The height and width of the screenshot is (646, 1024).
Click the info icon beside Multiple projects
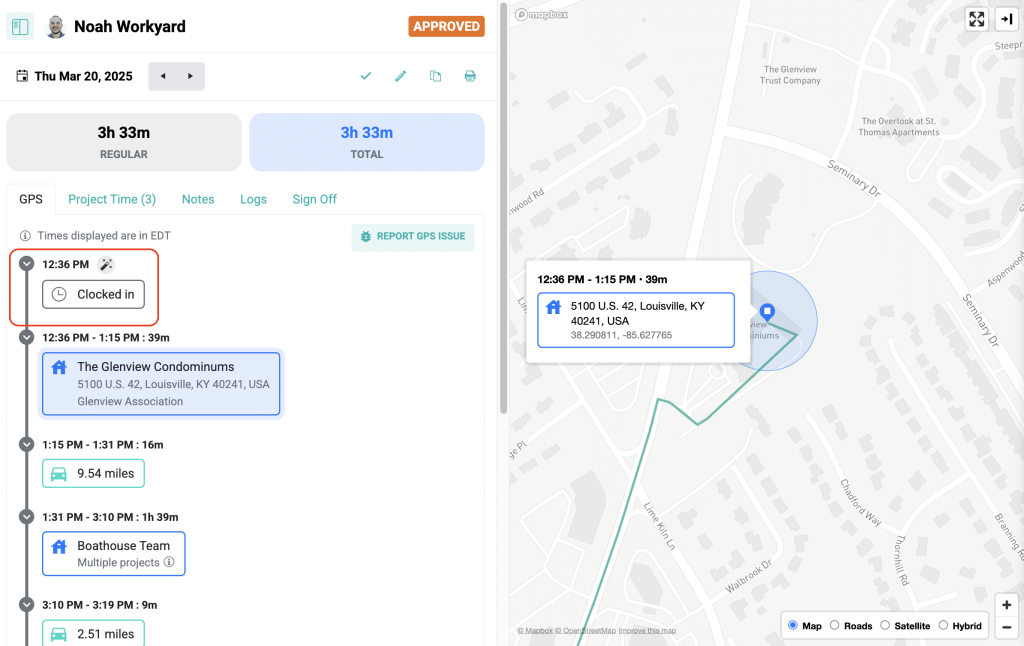(169, 562)
